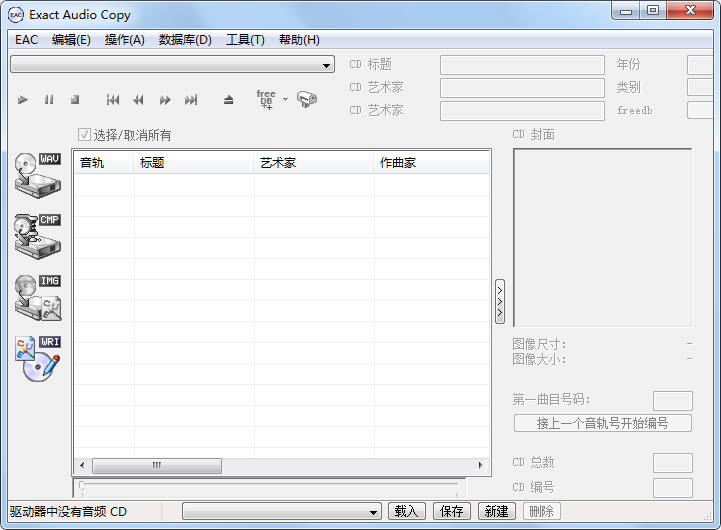Click the 保存 button
Image resolution: width=721 pixels, height=530 pixels.
pos(452,511)
